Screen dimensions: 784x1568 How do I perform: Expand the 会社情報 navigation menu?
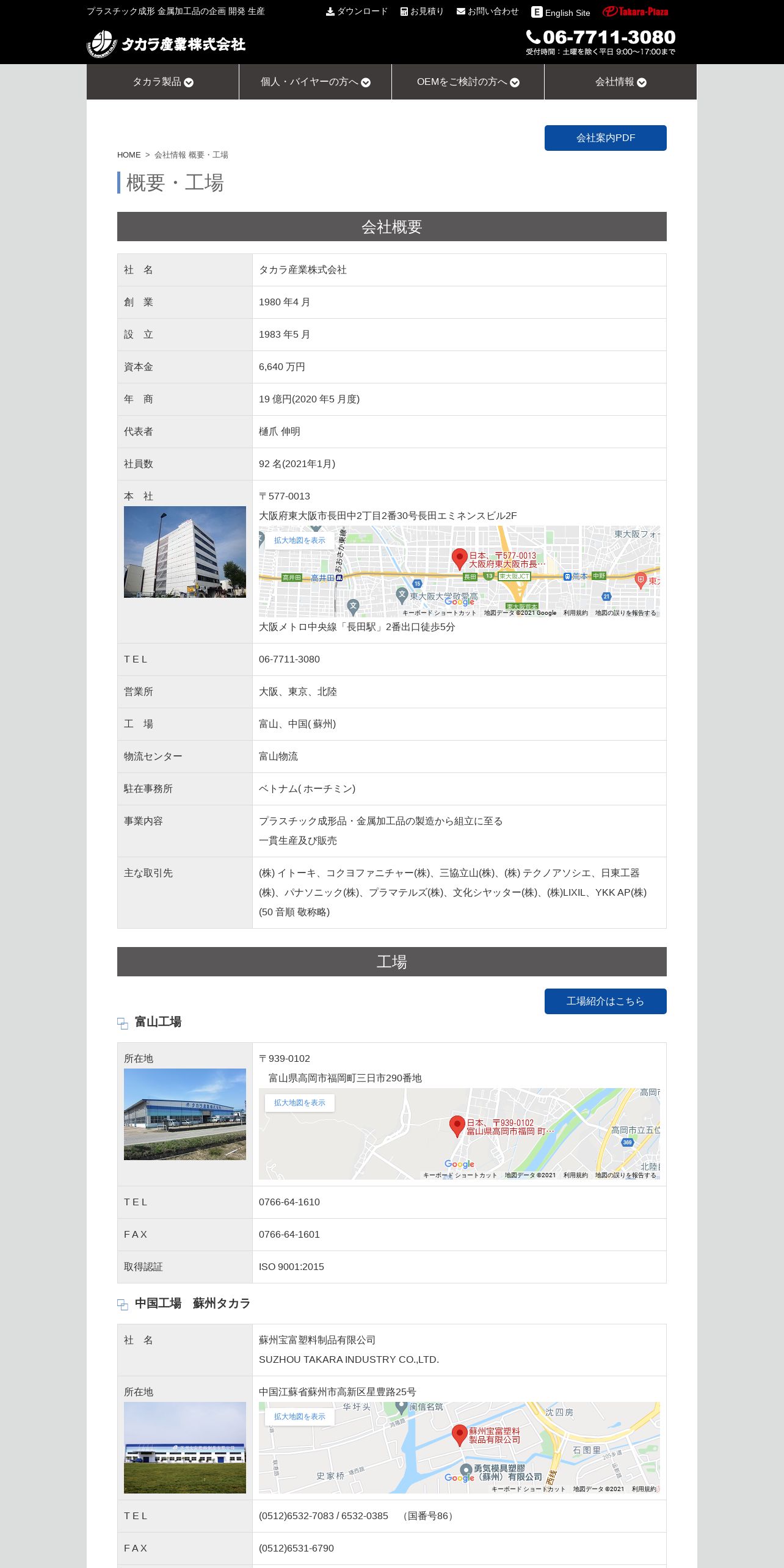[620, 82]
